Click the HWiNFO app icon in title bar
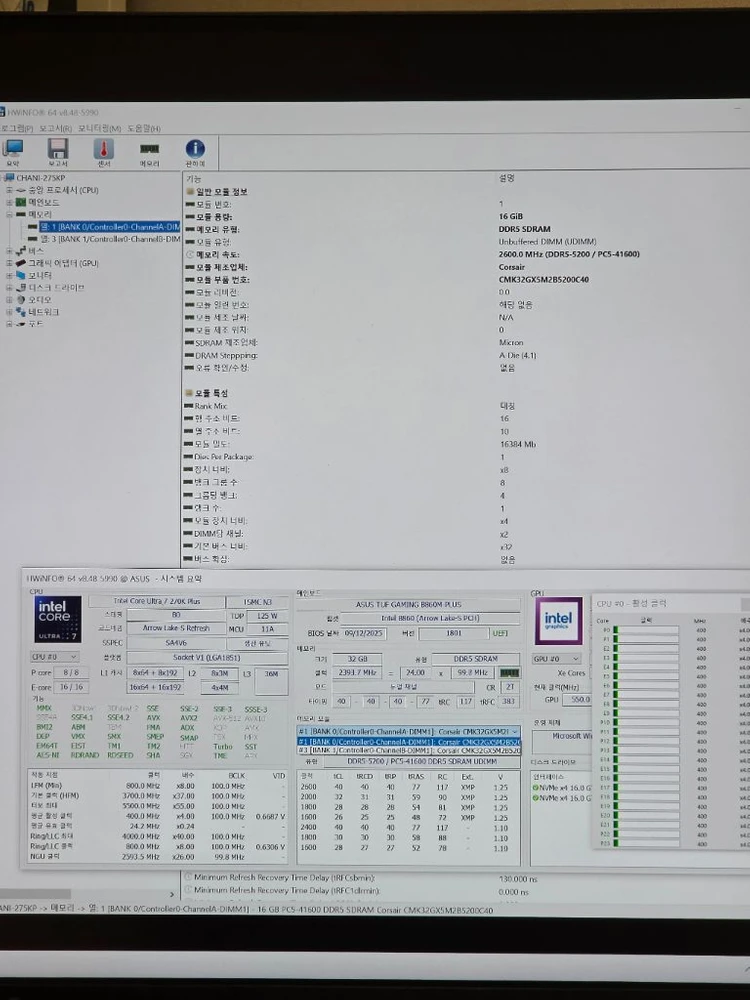This screenshot has width=750, height=1000. tap(2, 112)
